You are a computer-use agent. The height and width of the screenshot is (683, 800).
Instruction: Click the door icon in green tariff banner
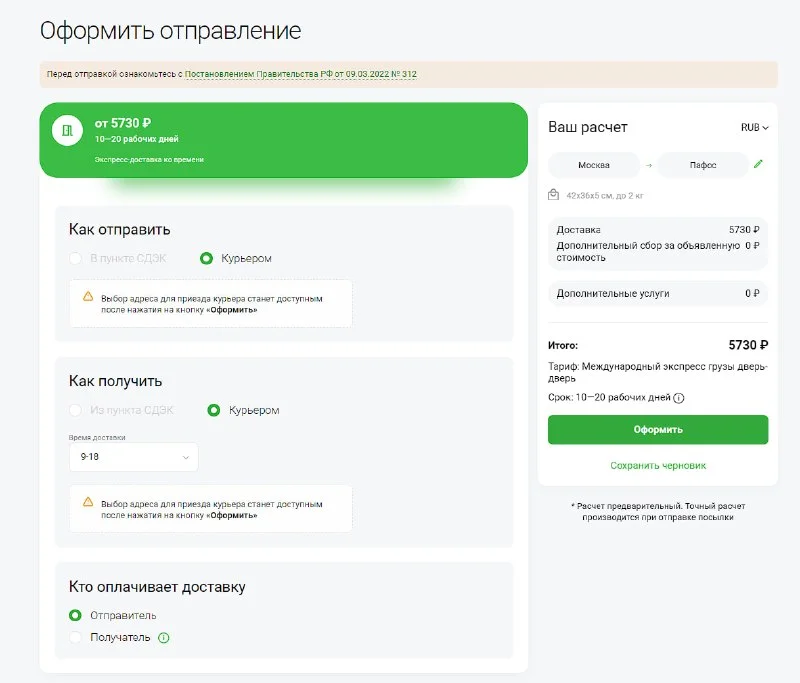click(x=67, y=131)
